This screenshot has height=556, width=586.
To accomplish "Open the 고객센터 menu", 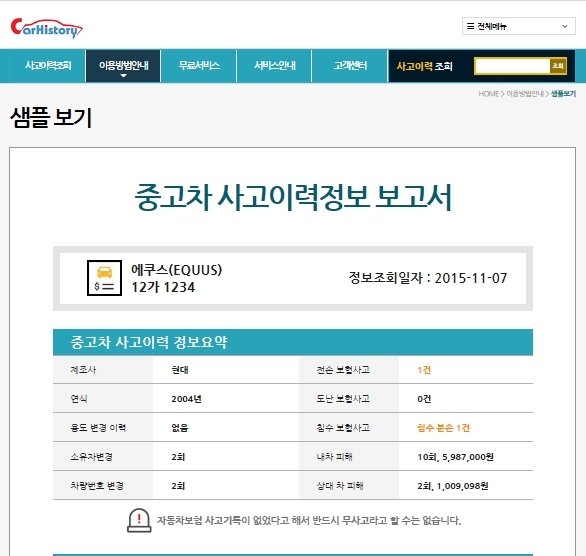I will click(350, 66).
